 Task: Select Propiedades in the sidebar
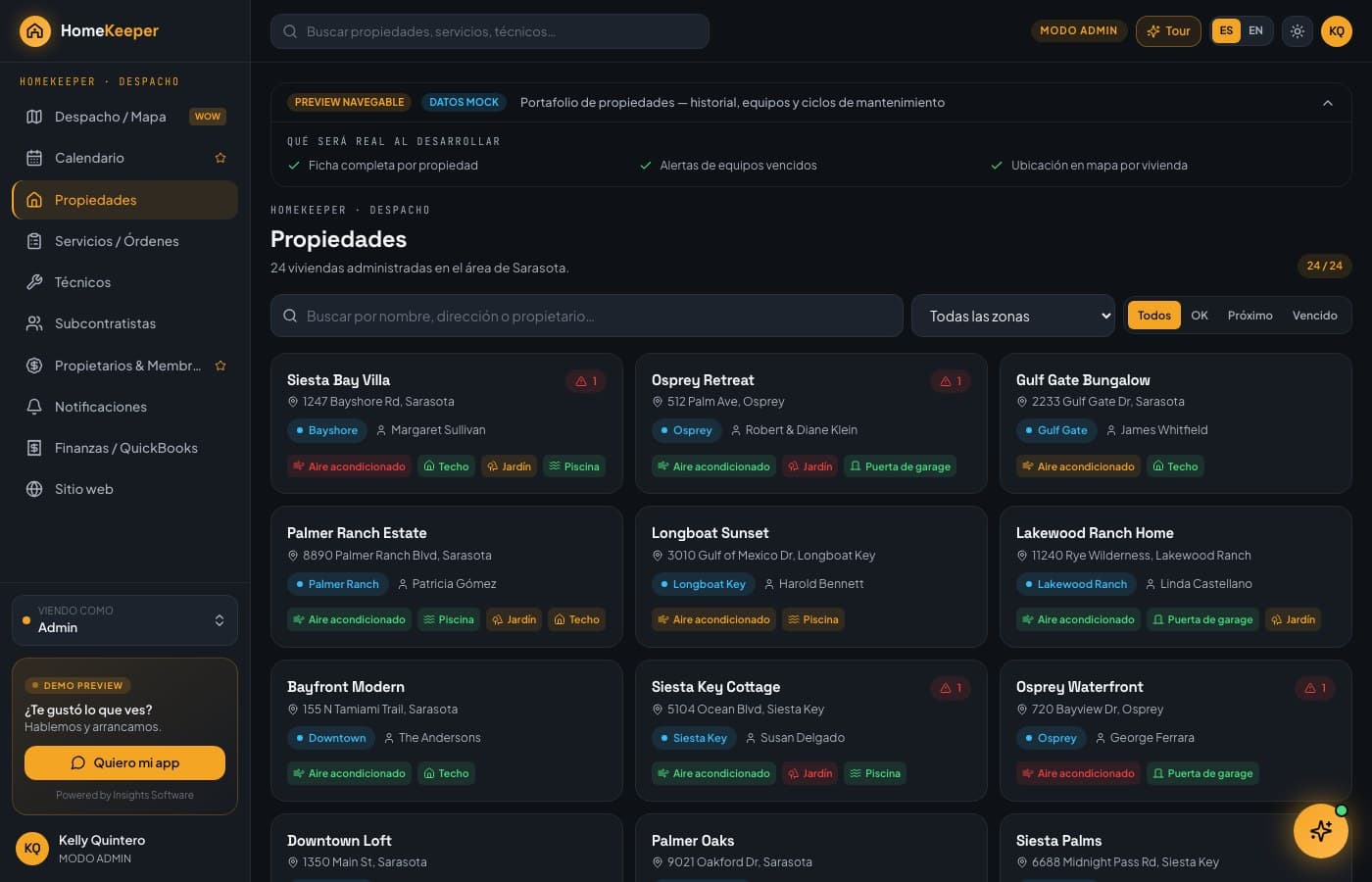124,200
